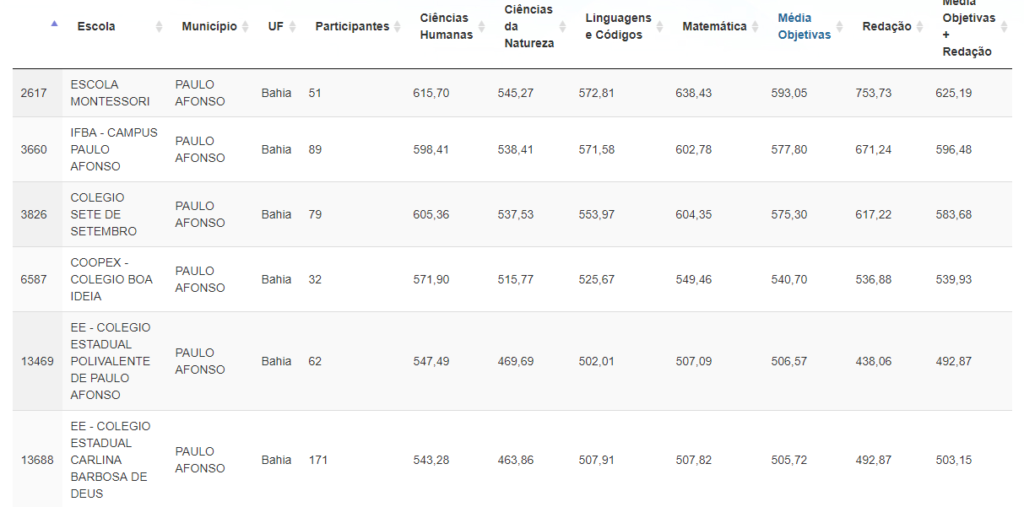Click the sort arrows beside Participantes
This screenshot has height=507, width=1024.
click(398, 27)
